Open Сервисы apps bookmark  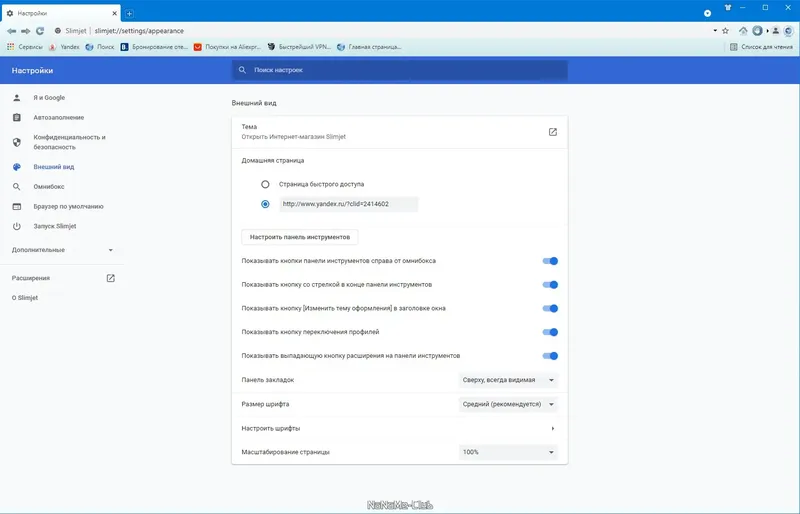pos(25,47)
